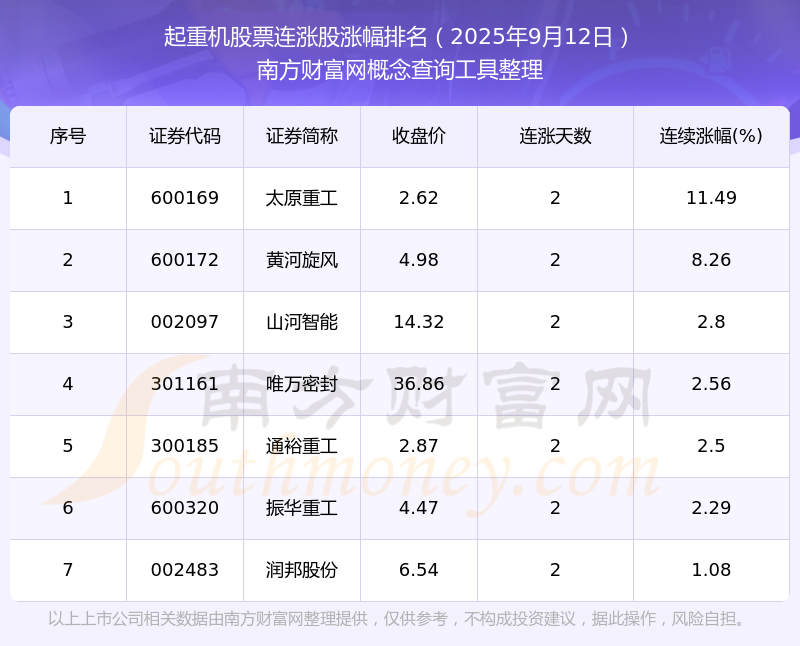
Task: Select stock code 600169
Action: click(185, 198)
